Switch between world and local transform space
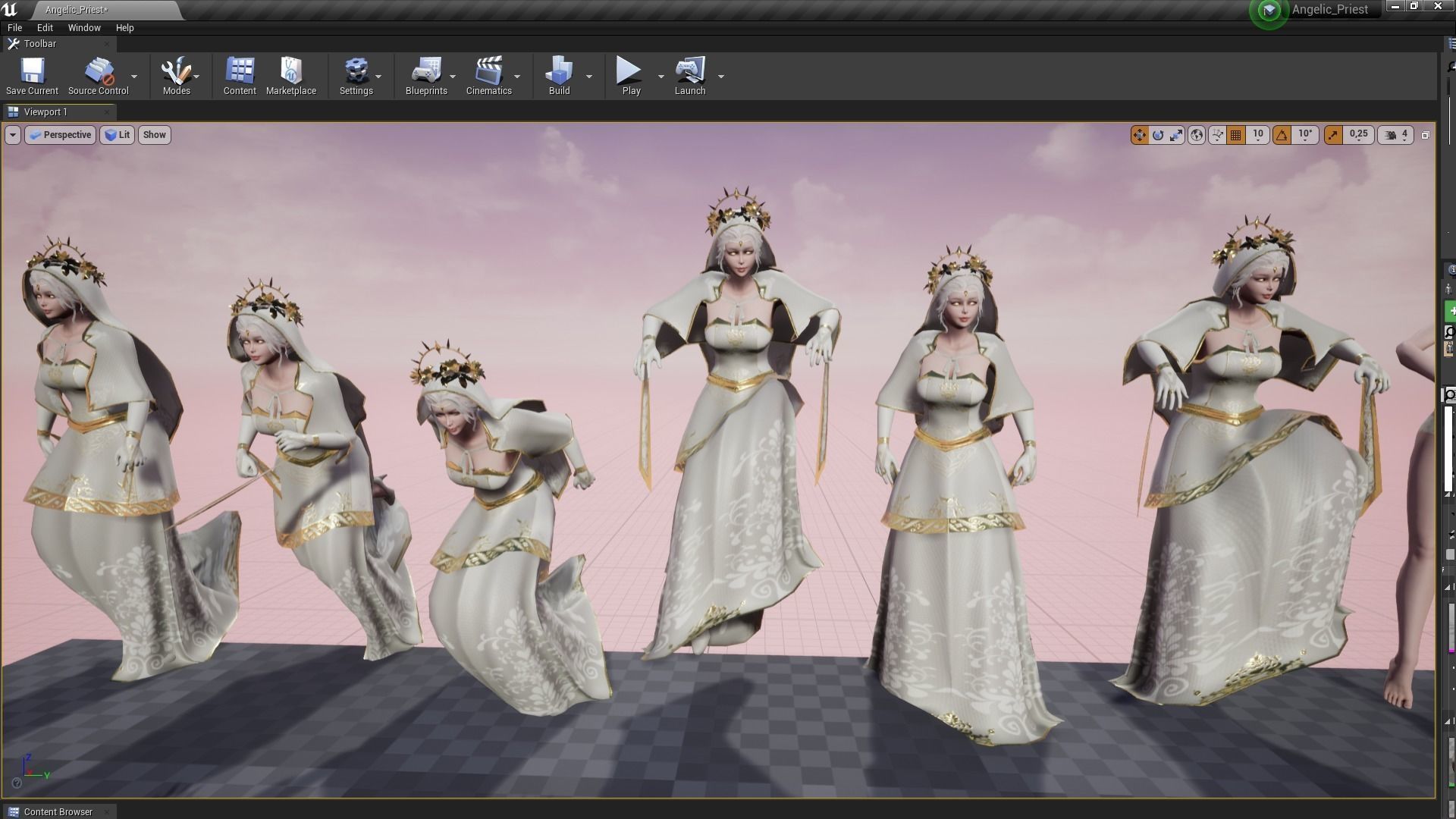Viewport: 1456px width, 819px height. 1196,134
